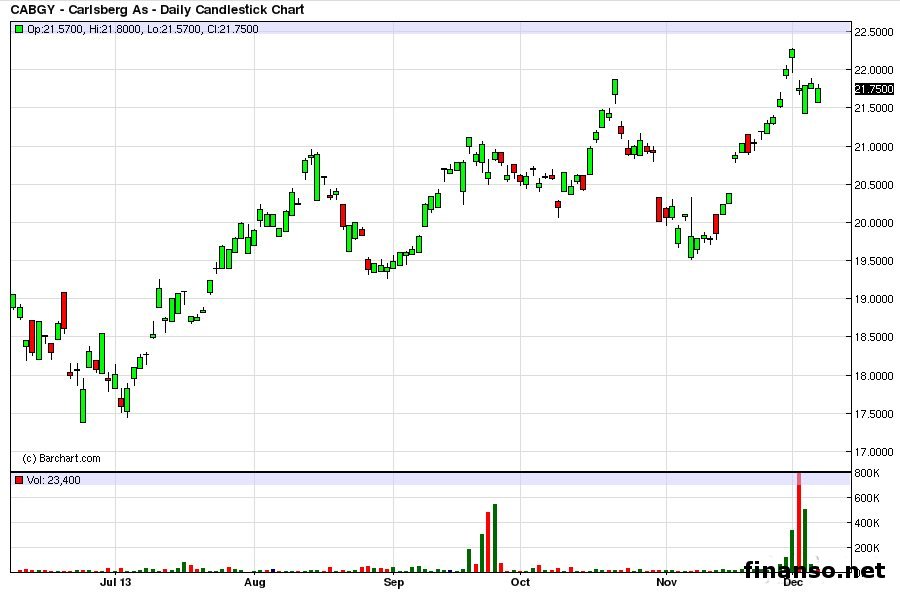Select the Dec date axis label
The width and height of the screenshot is (900, 598).
click(793, 581)
